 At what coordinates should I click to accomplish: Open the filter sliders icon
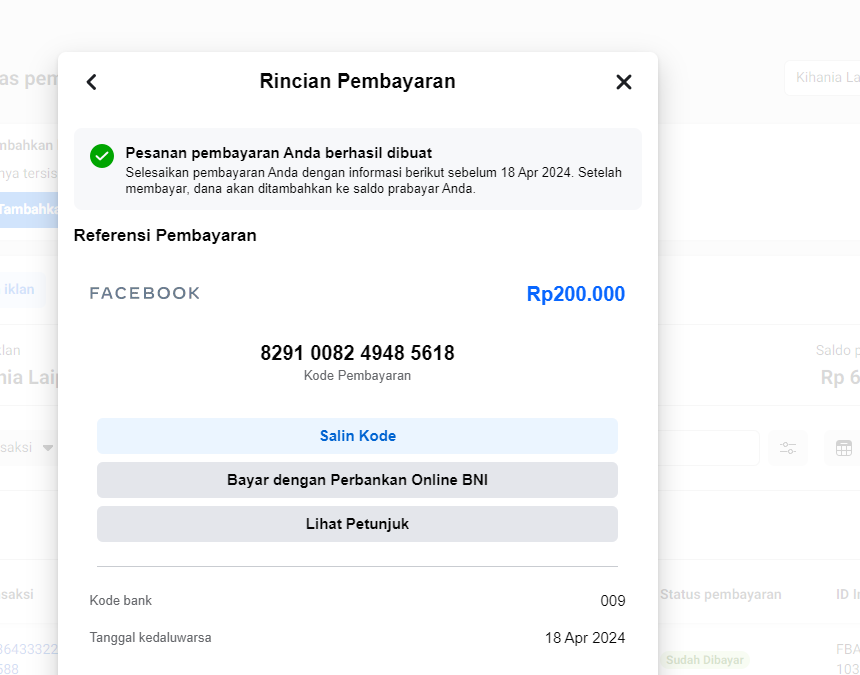coord(788,448)
